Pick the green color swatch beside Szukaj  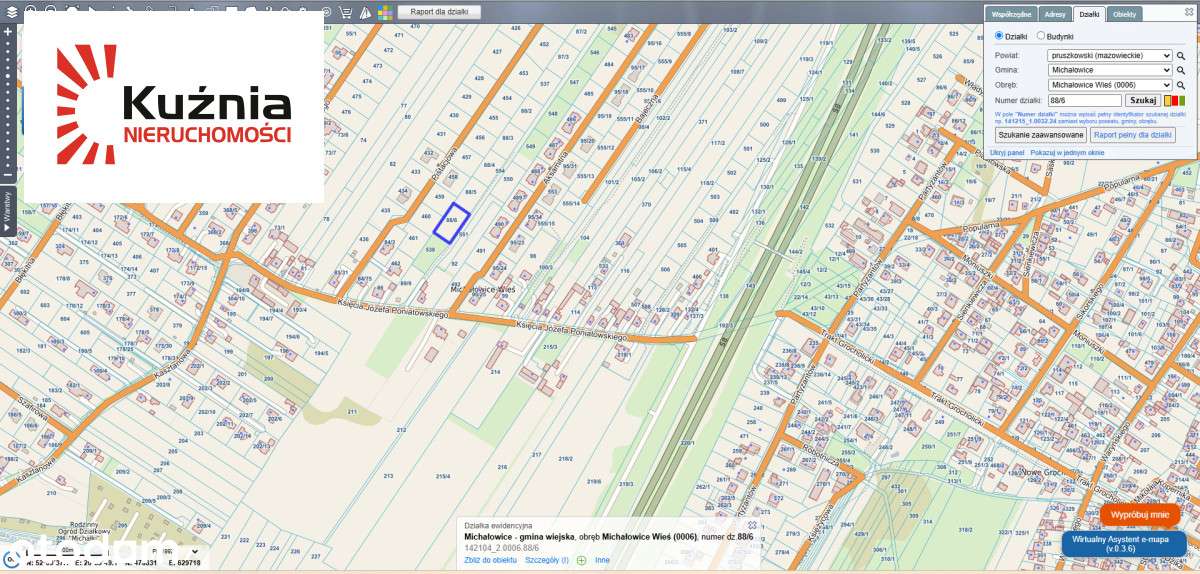tap(1181, 100)
